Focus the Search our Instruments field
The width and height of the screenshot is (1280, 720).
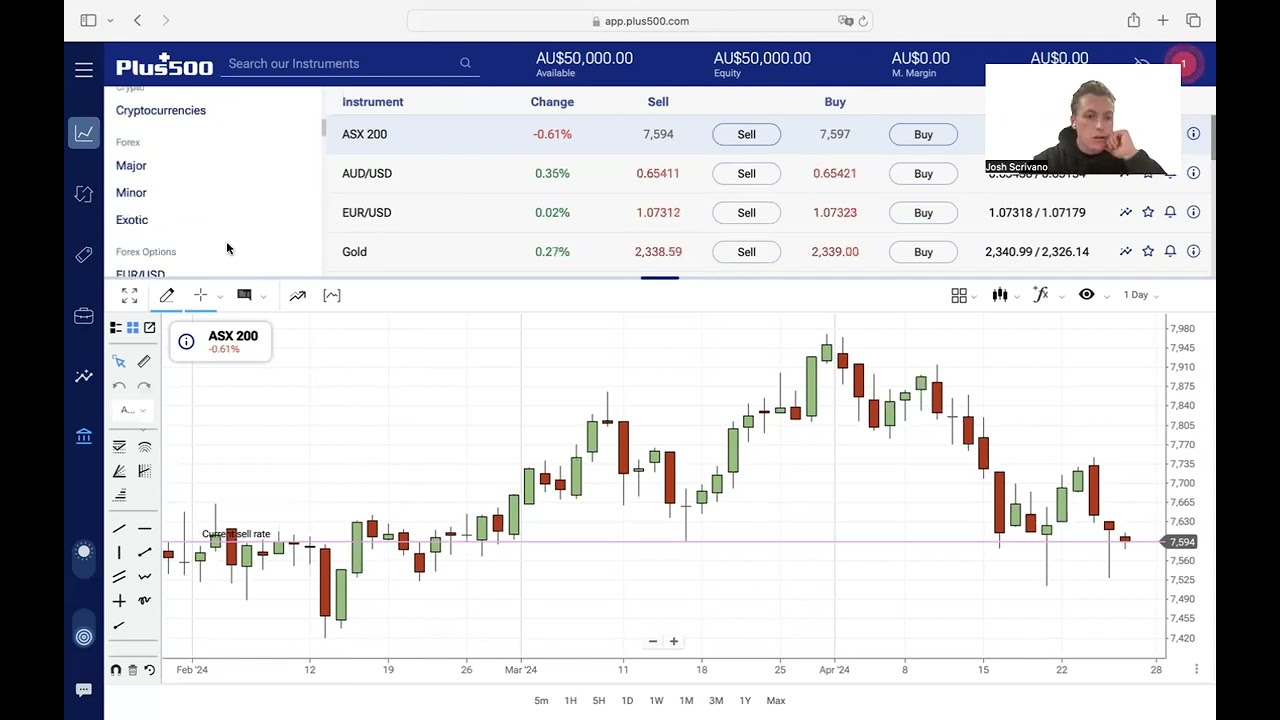pos(348,64)
